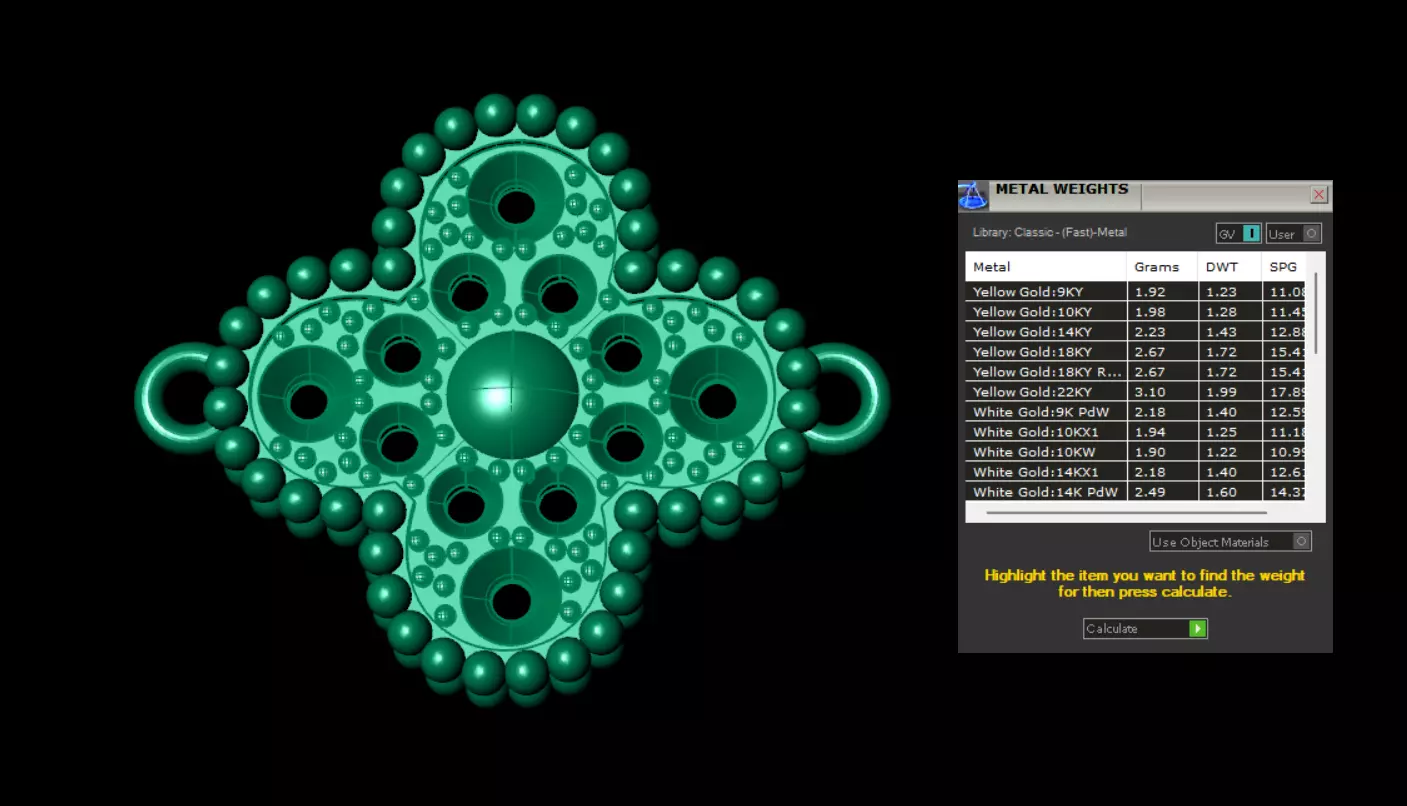Click the 3.10 grams value
The image size is (1407, 806).
1148,392
